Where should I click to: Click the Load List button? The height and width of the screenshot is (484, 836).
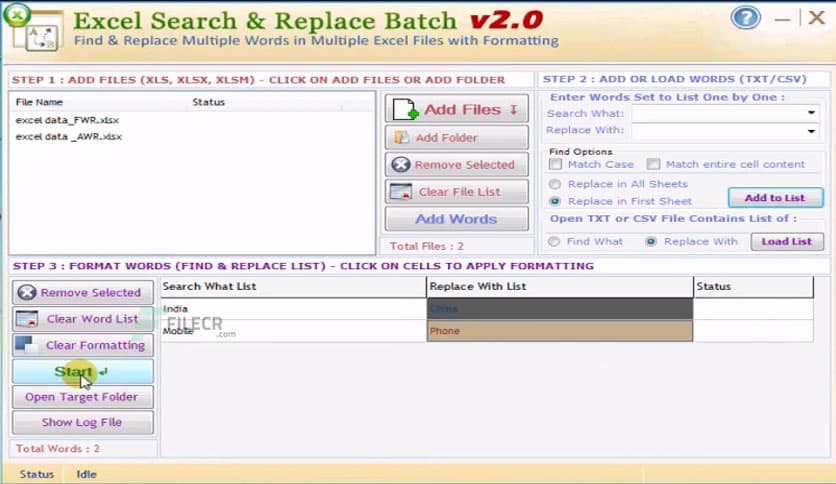pyautogui.click(x=787, y=241)
